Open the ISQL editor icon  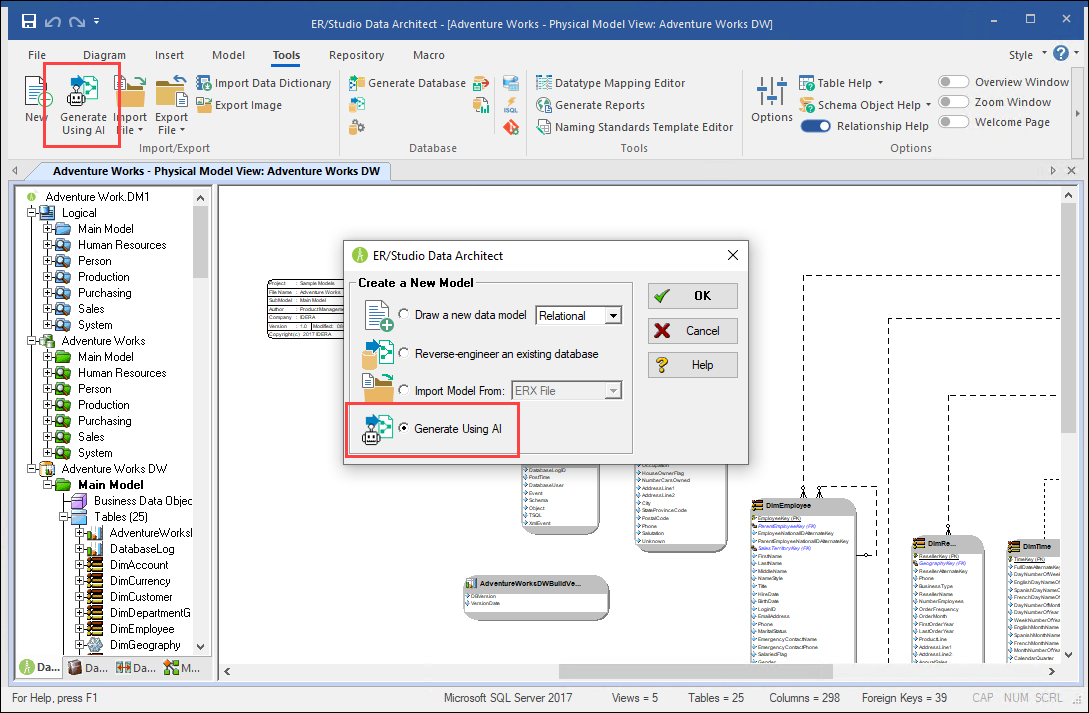[x=510, y=105]
